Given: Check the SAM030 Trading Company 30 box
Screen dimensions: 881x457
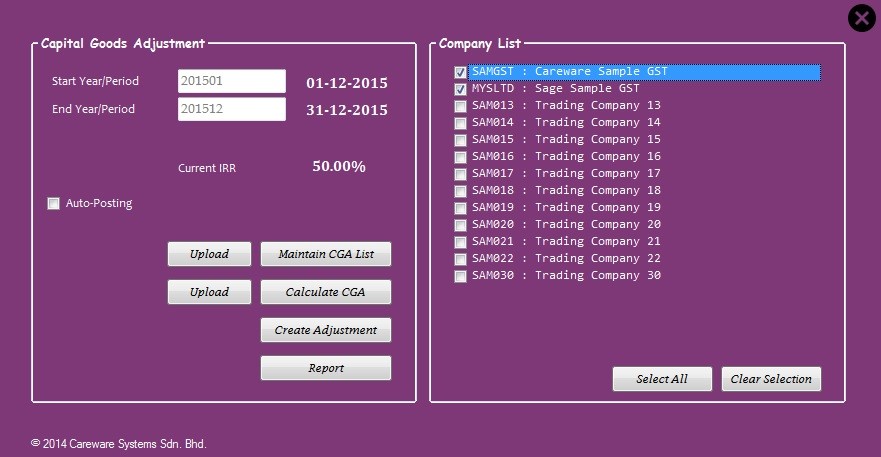Looking at the screenshot, I should (x=460, y=276).
